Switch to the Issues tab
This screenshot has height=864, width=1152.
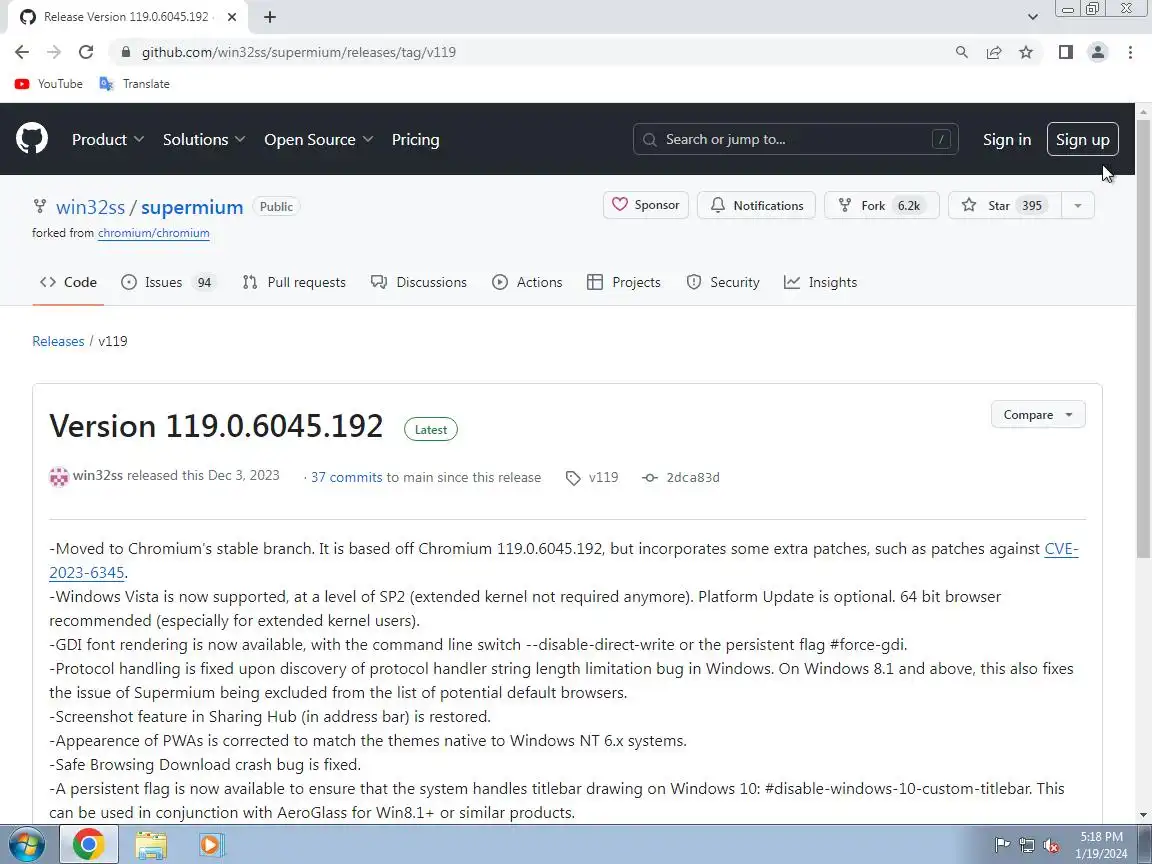click(168, 282)
